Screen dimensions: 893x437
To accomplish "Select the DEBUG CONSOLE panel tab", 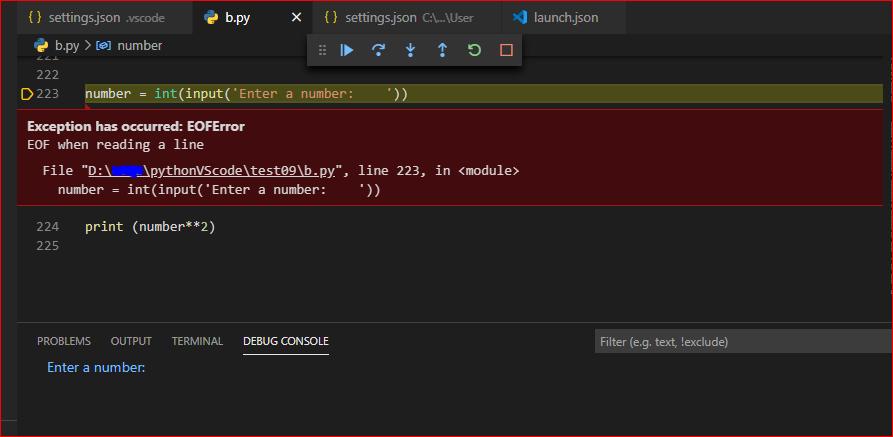I will [286, 341].
